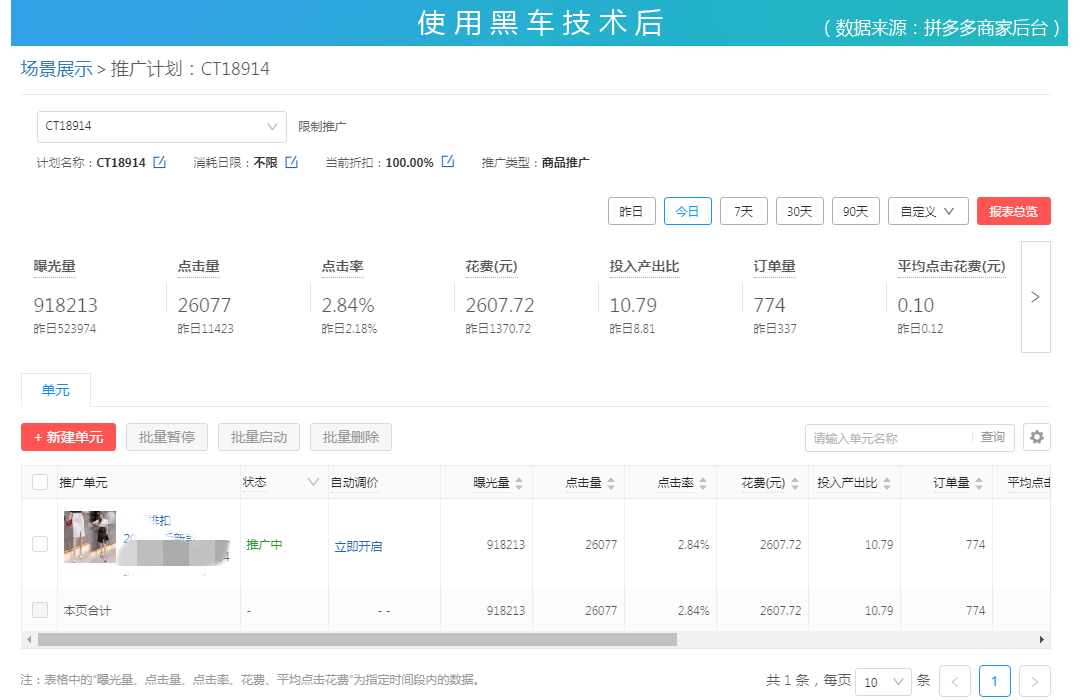Click 批量删除 batch delete button
The image size is (1080, 700).
point(351,437)
